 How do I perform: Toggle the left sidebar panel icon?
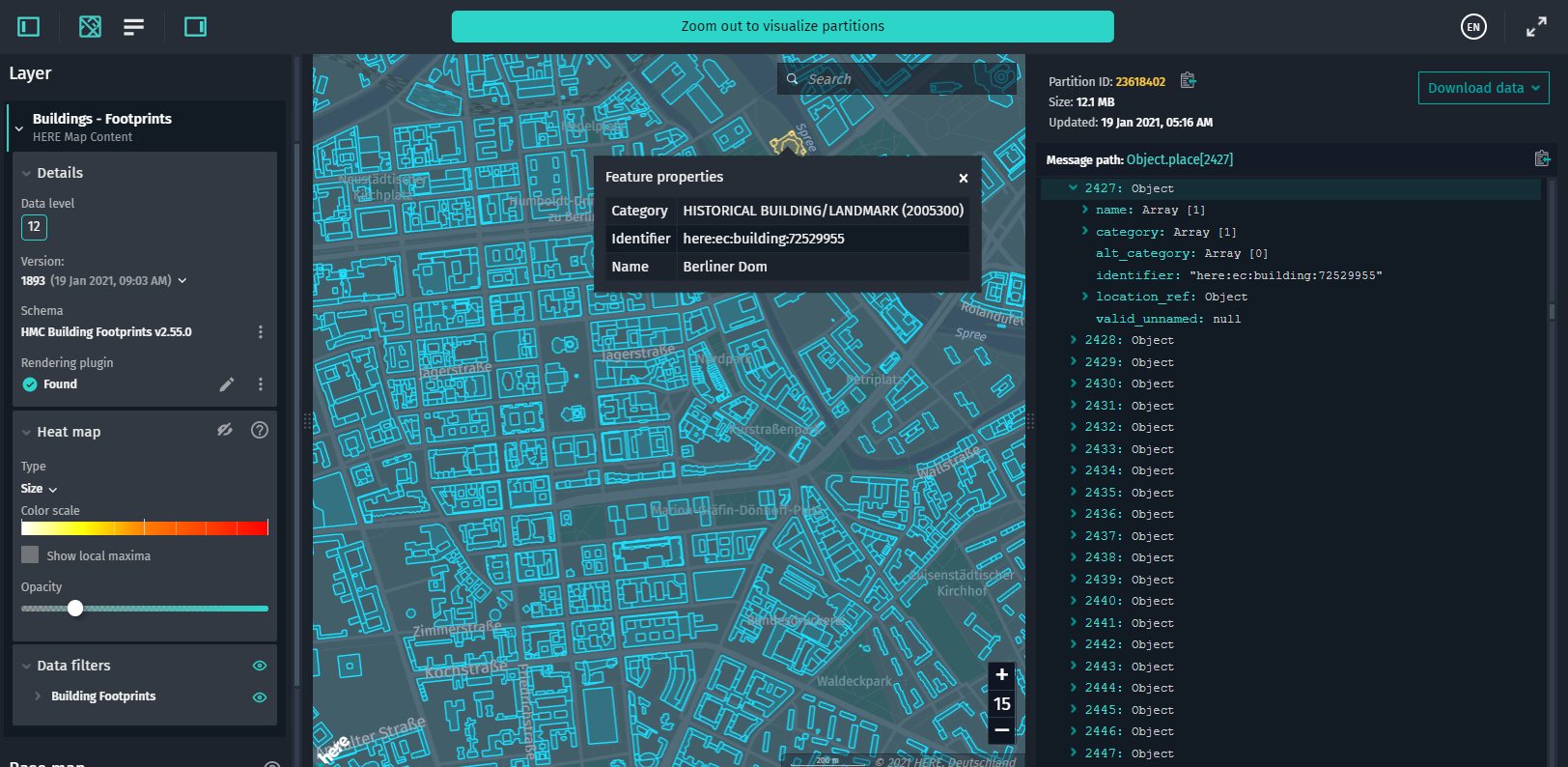click(x=29, y=27)
